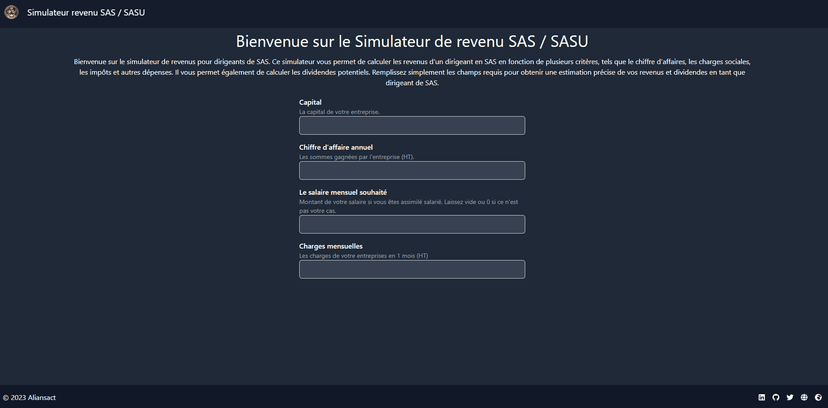The height and width of the screenshot is (408, 828).
Task: Click the round logo in the header
Action: tap(11, 12)
